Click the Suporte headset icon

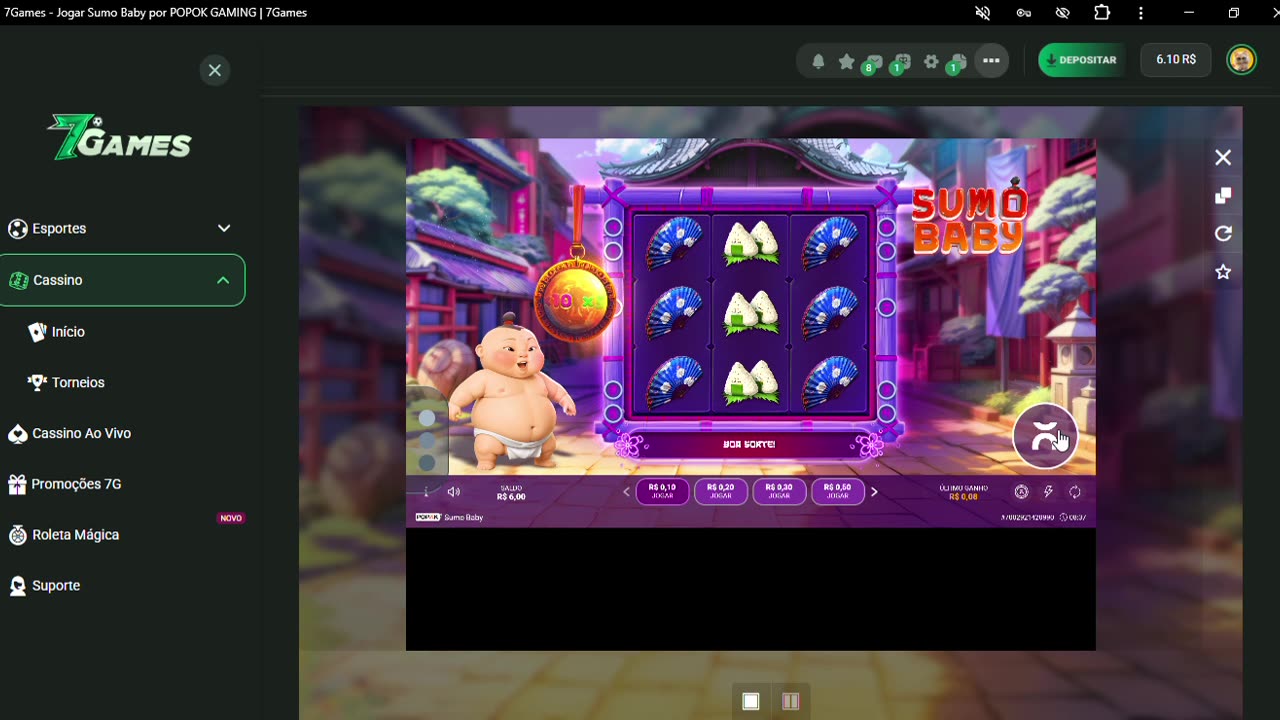click(17, 586)
